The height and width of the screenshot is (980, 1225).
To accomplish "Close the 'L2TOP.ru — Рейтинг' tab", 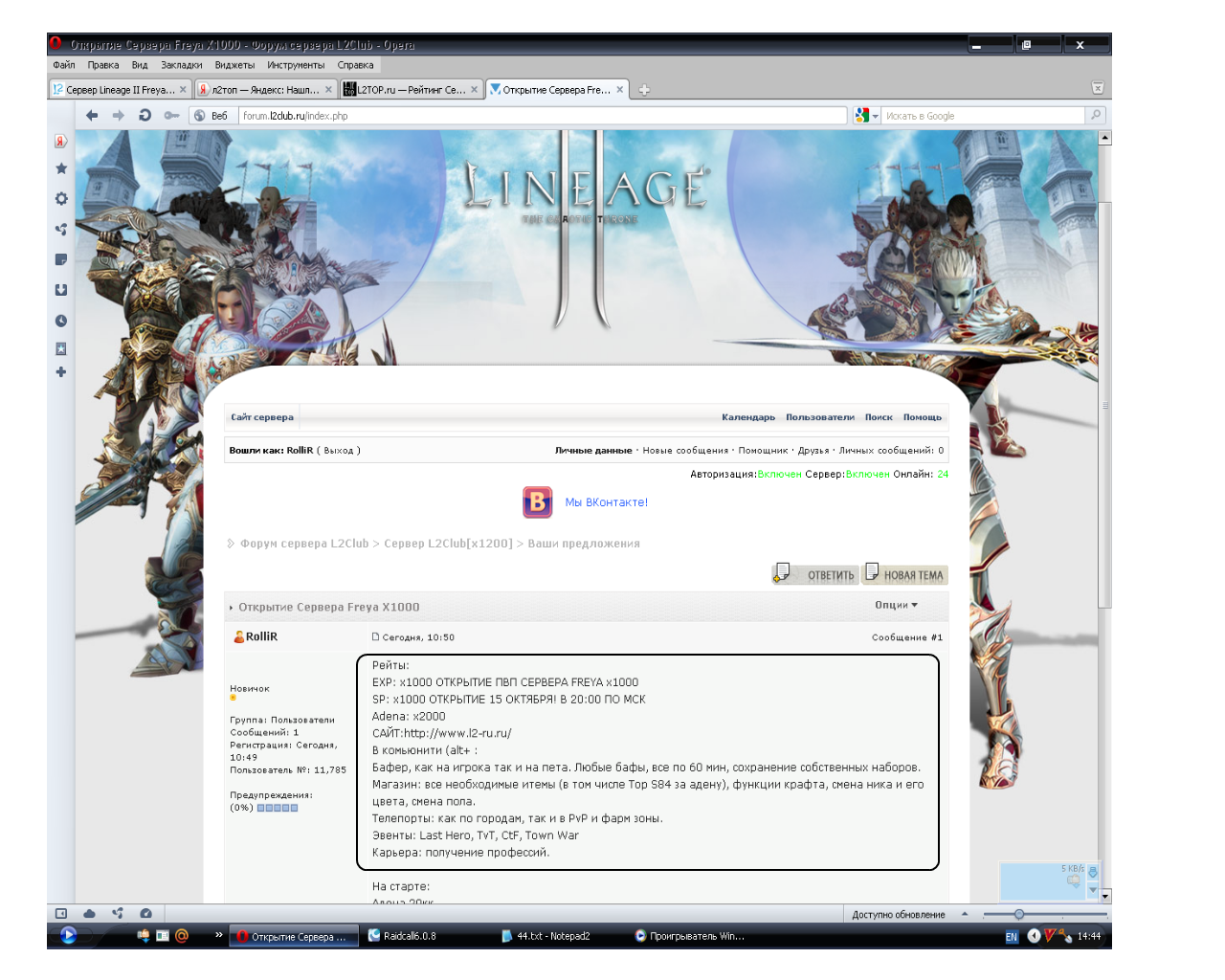I will click(x=474, y=90).
